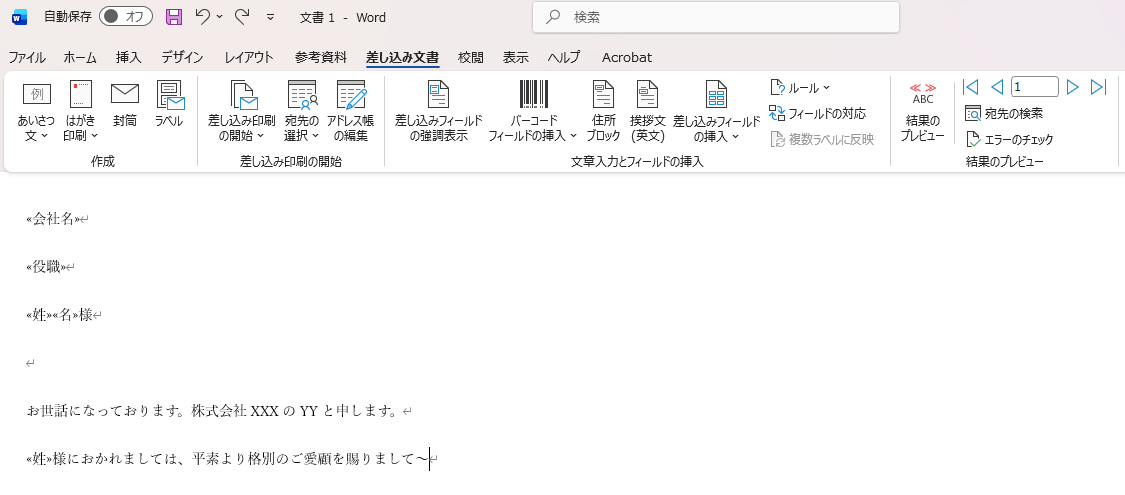Save the document with the floppy icon
Image resolution: width=1125 pixels, height=495 pixels.
[x=174, y=17]
